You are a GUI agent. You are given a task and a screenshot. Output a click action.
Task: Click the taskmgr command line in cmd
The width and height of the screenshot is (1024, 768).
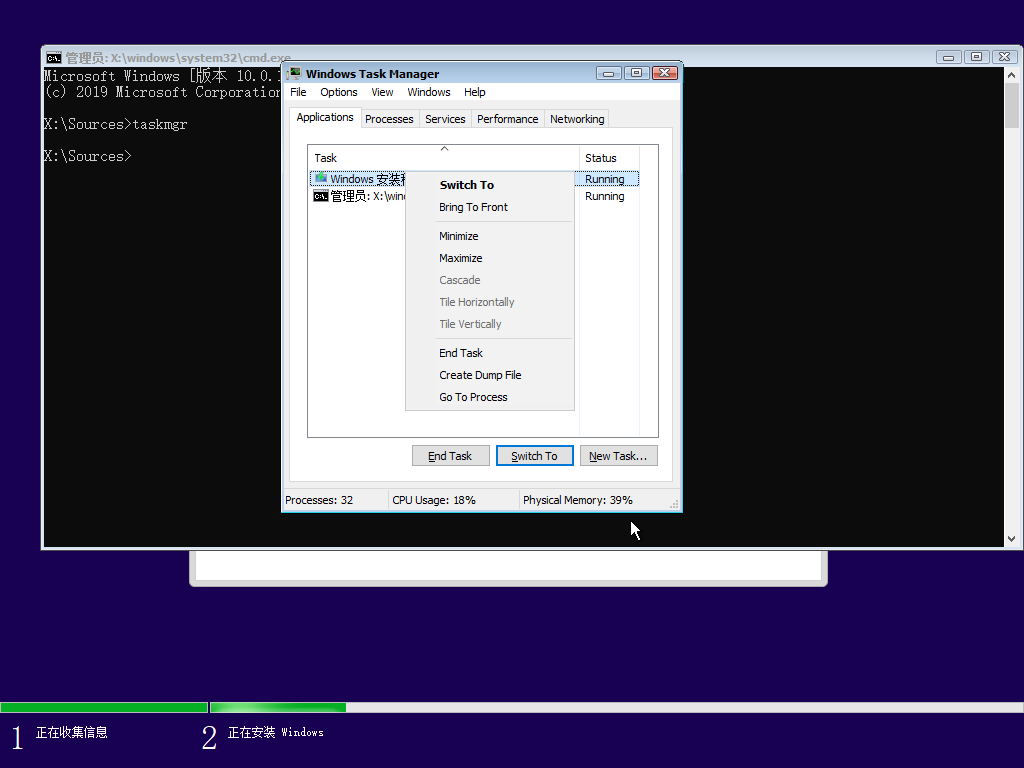tap(116, 124)
